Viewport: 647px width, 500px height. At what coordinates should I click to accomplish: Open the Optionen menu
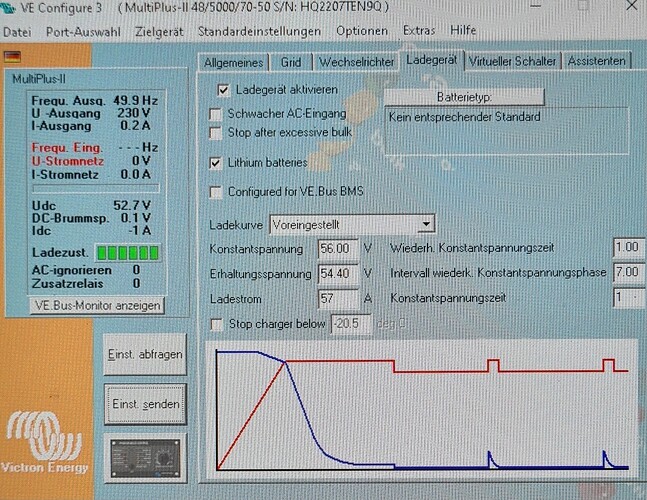tap(362, 31)
